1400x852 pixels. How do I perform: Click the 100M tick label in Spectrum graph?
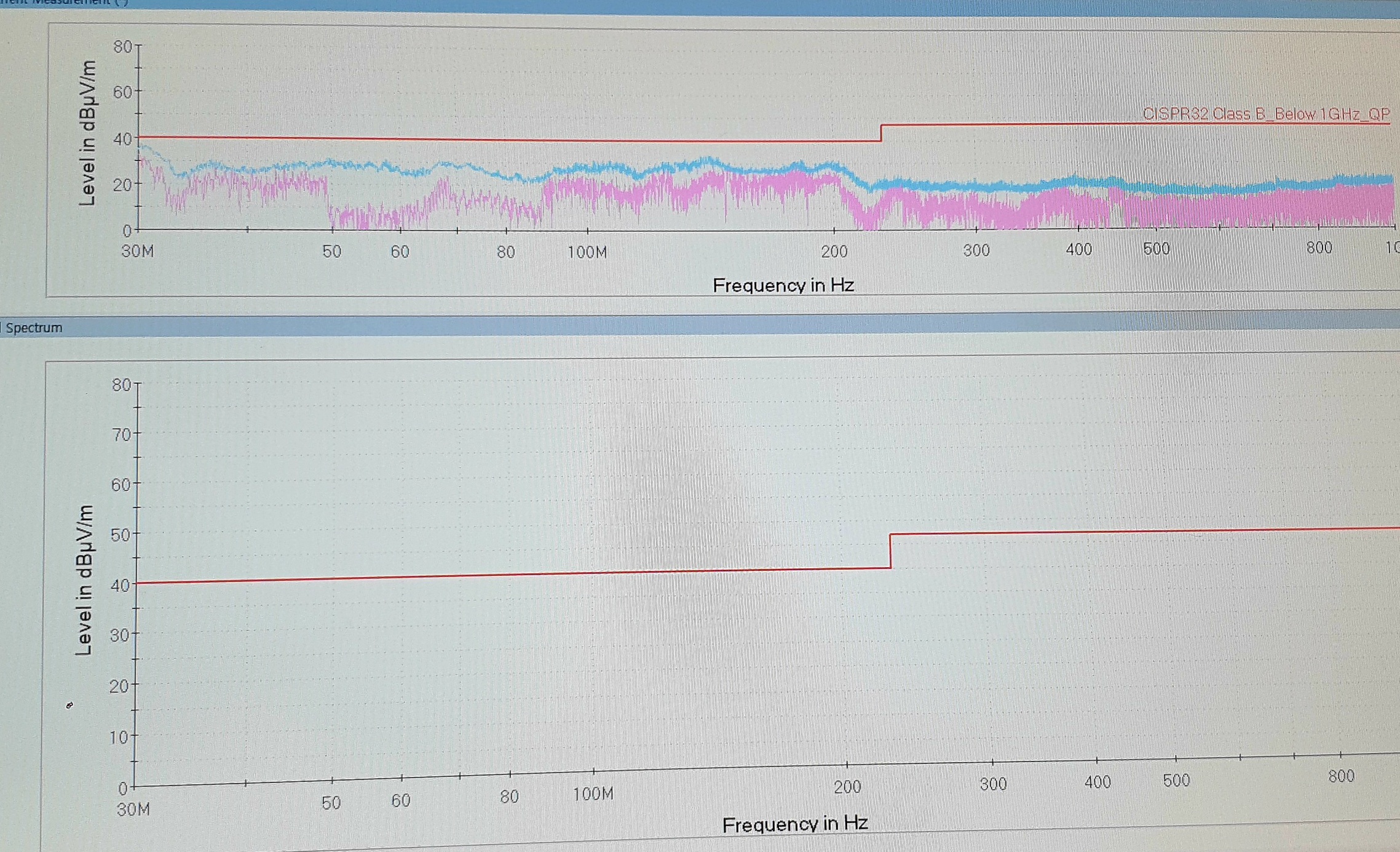[x=593, y=794]
